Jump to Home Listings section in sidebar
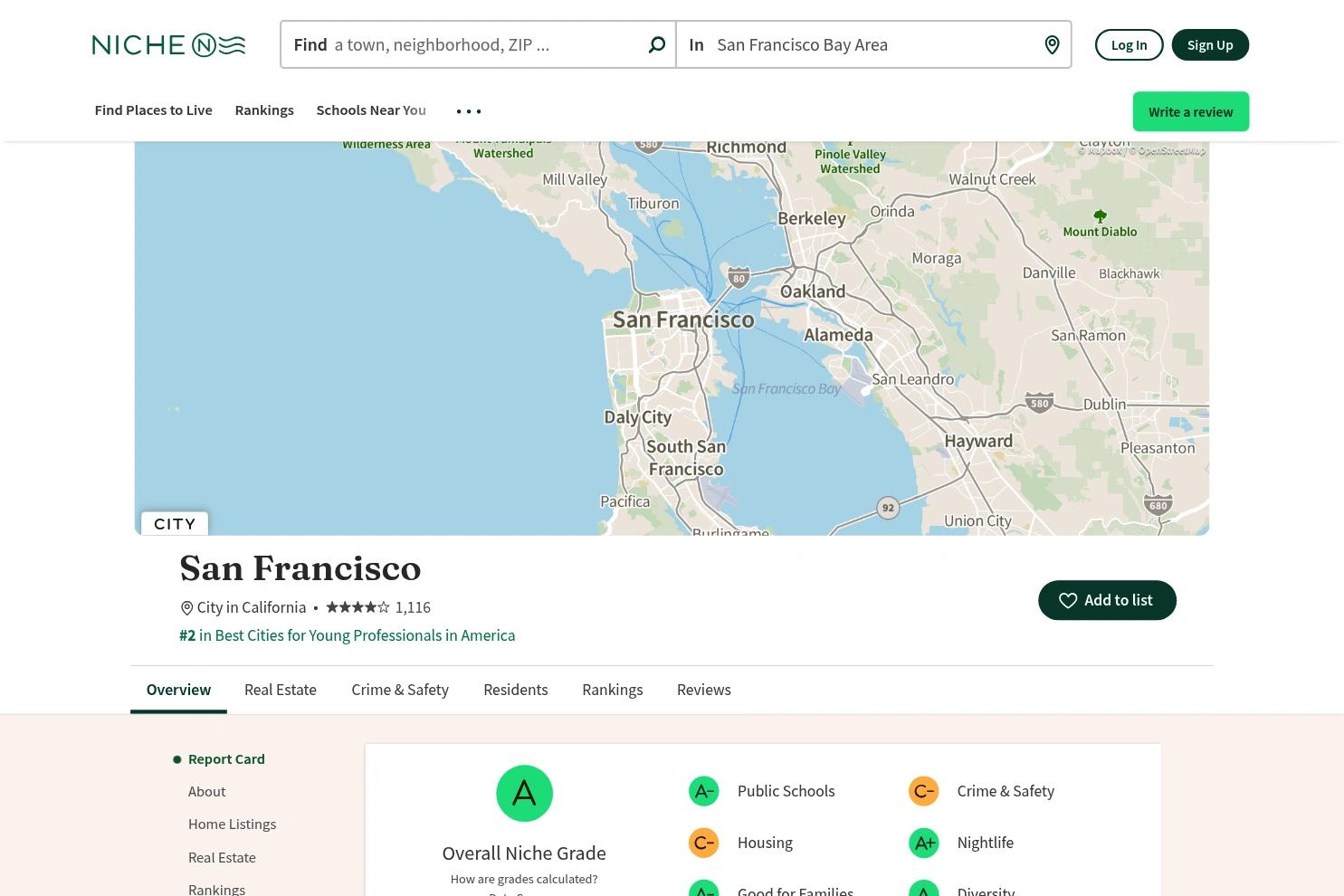Screen dimensions: 1344x896 pos(233,825)
